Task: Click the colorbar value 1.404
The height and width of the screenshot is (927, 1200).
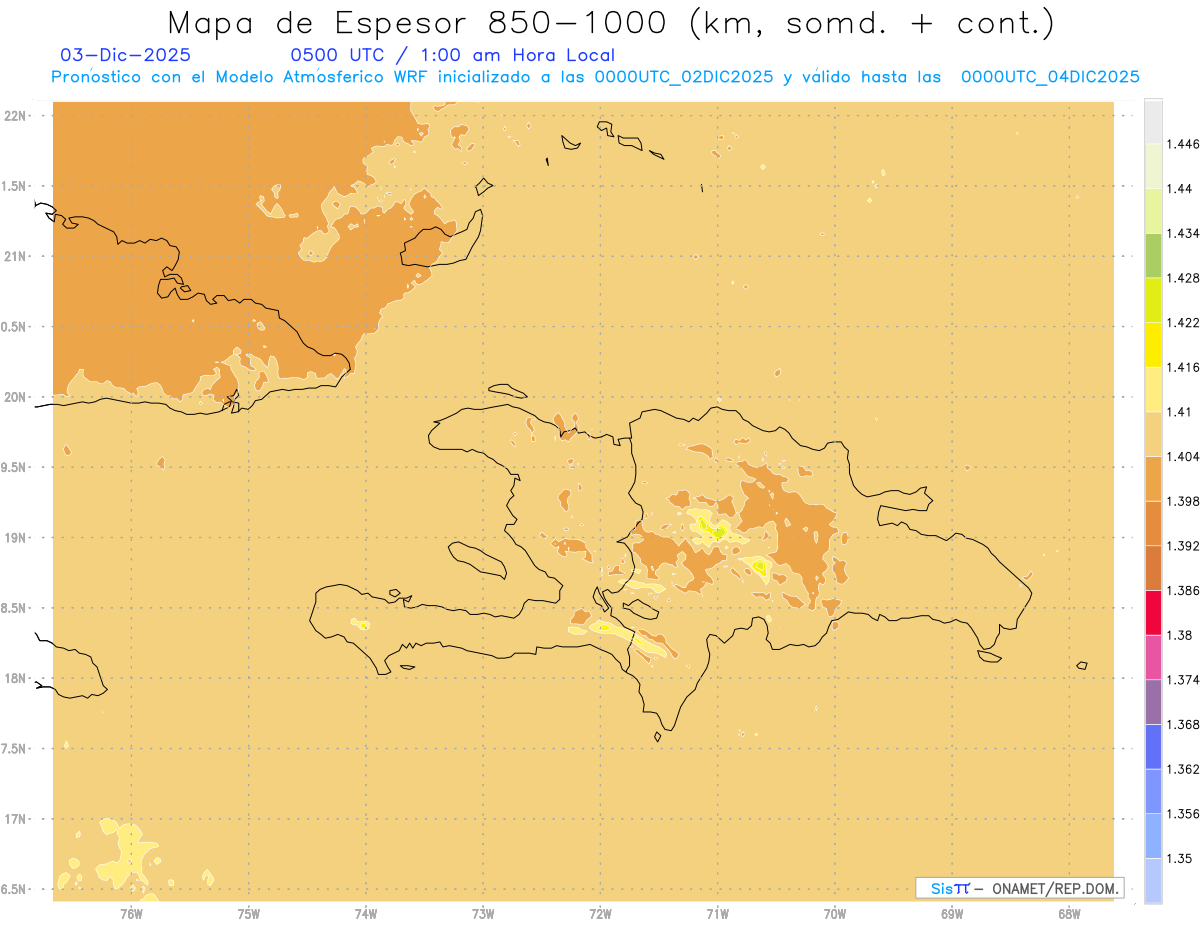Action: click(x=1184, y=456)
